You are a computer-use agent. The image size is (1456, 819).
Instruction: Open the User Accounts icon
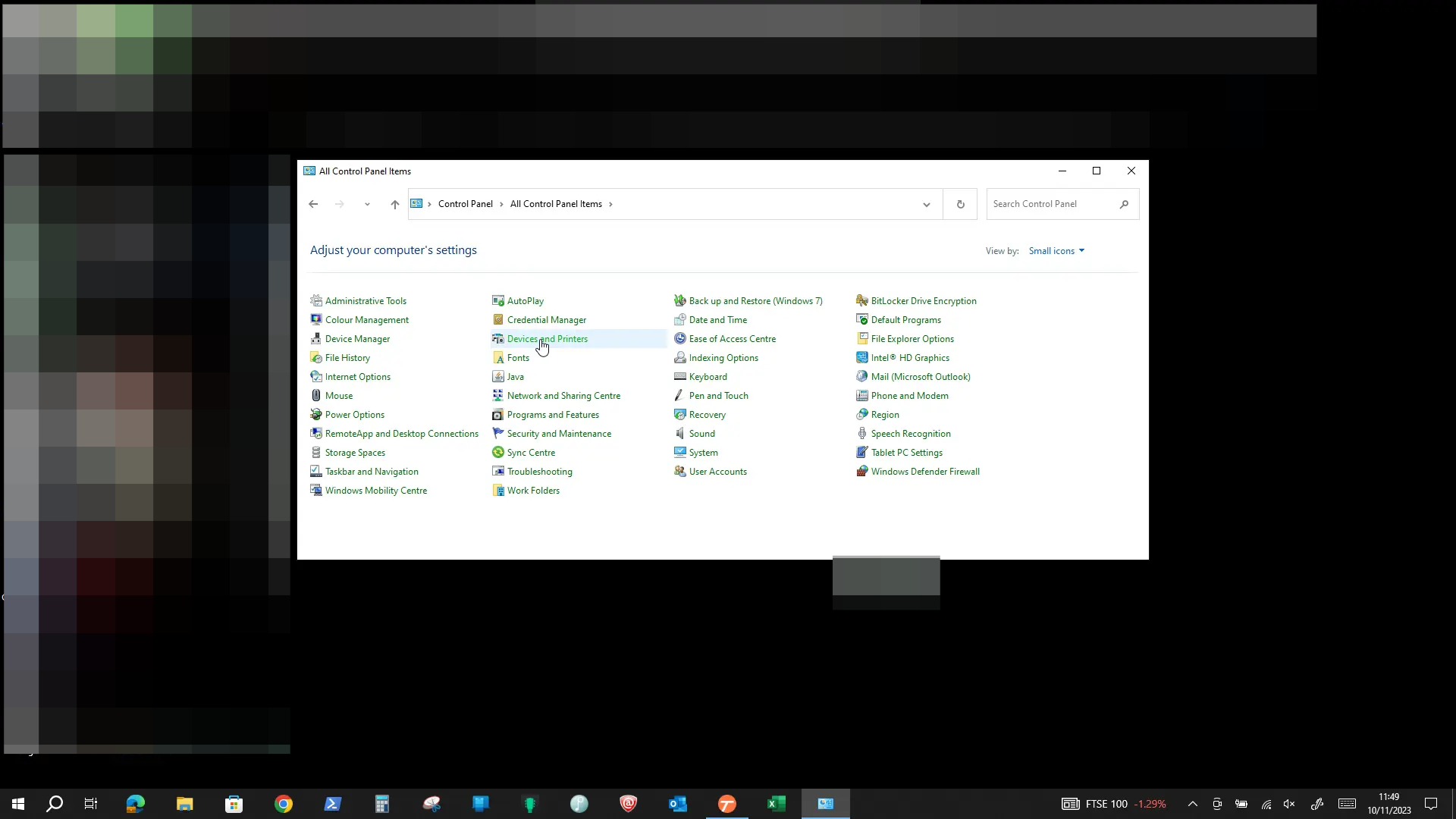click(x=680, y=472)
